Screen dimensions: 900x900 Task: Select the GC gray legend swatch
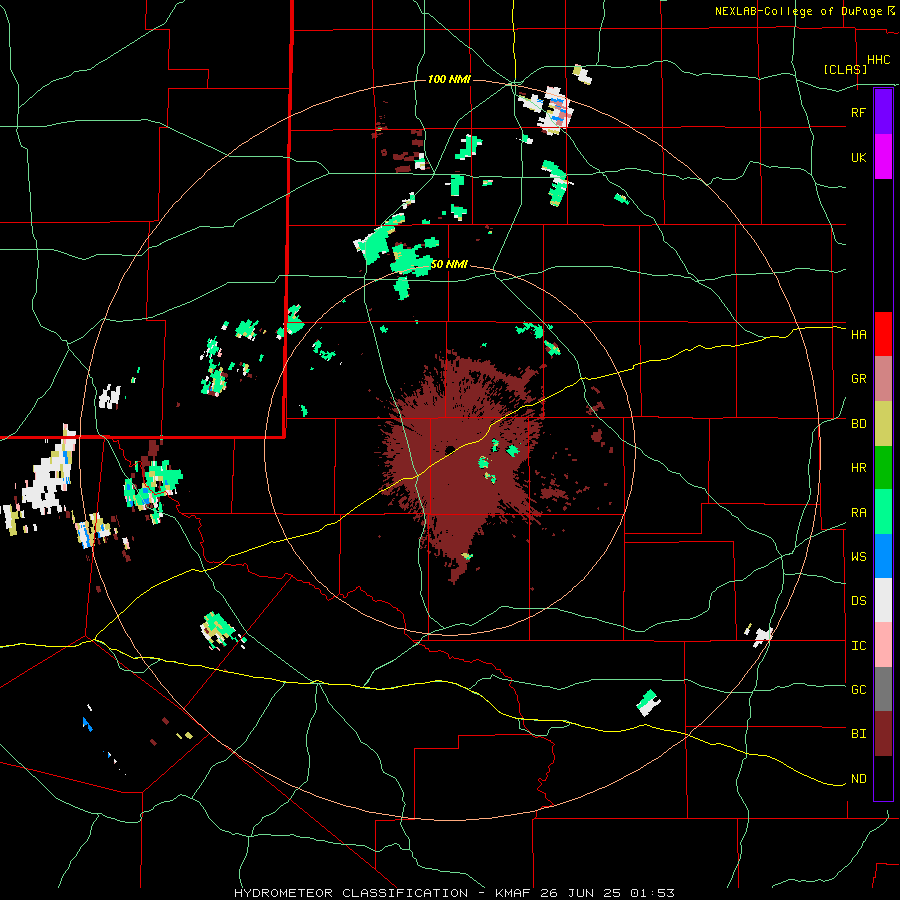pyautogui.click(x=883, y=689)
